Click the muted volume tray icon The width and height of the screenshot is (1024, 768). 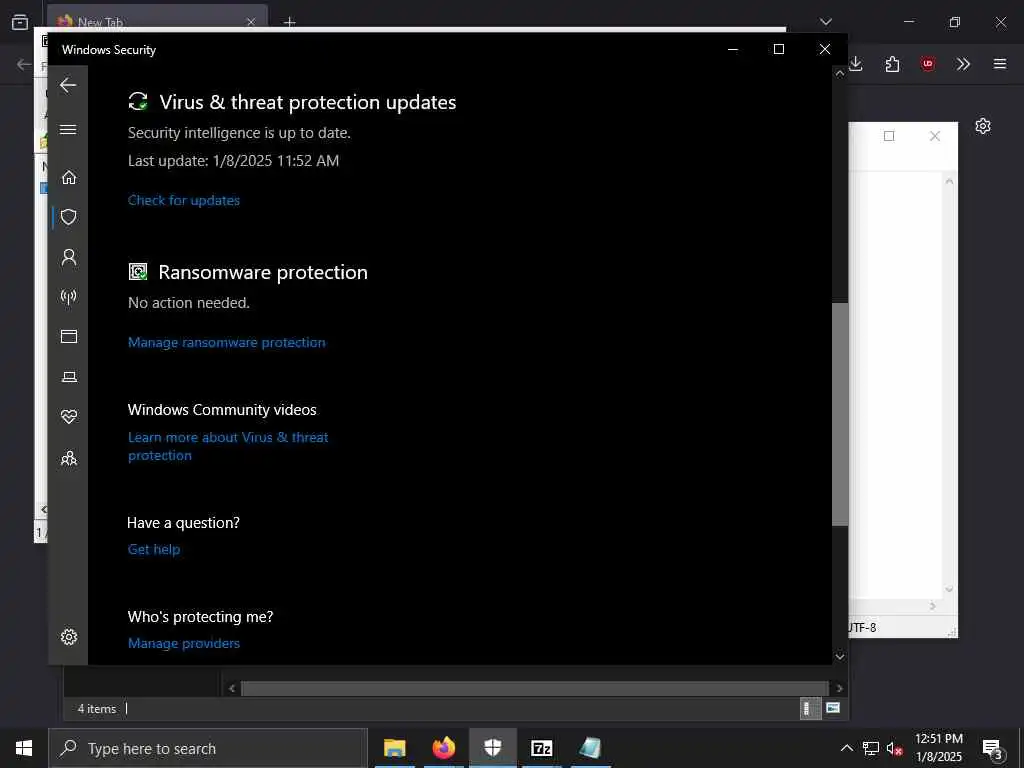coord(894,748)
